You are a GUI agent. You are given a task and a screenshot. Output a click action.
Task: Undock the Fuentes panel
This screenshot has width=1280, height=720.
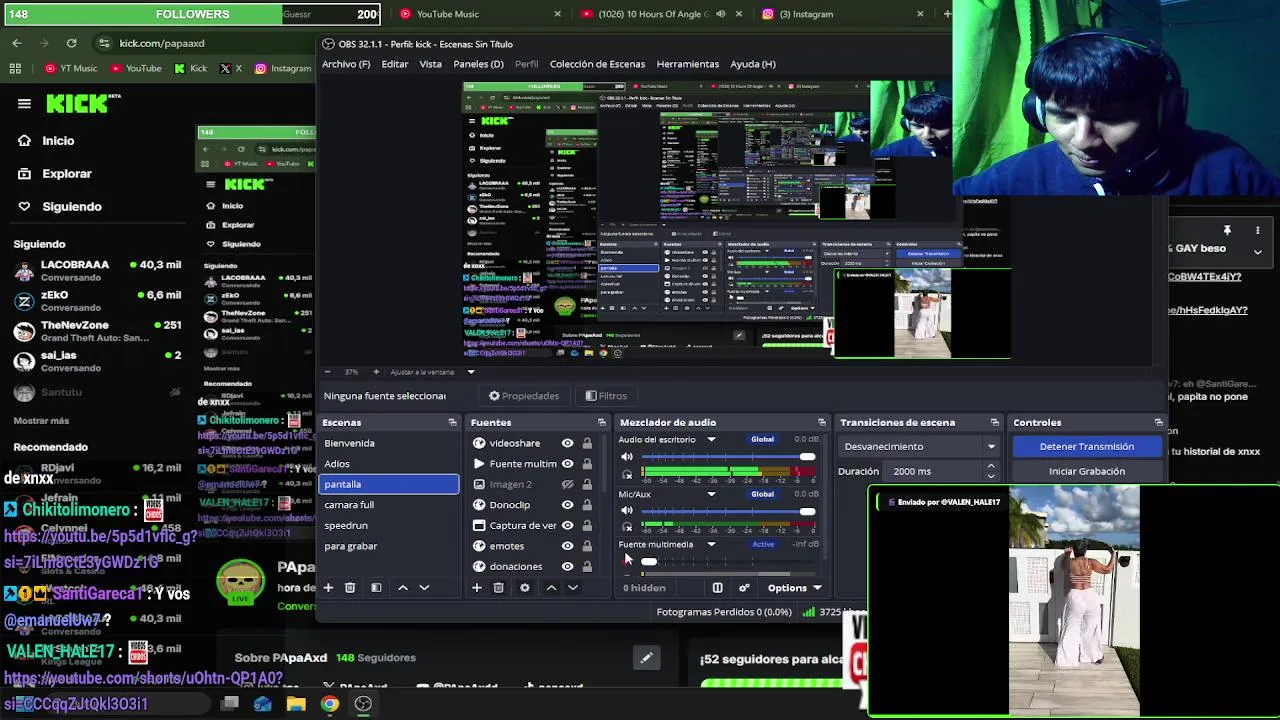[601, 423]
